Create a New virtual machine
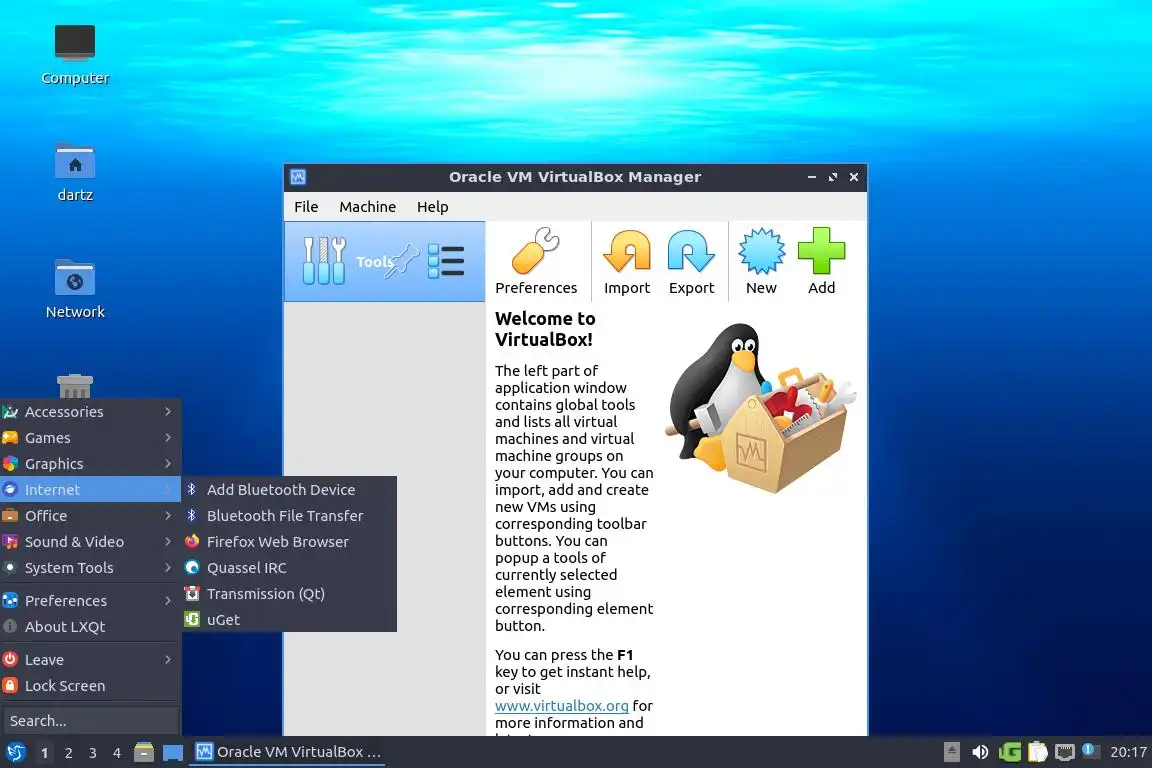The height and width of the screenshot is (768, 1152). 761,261
